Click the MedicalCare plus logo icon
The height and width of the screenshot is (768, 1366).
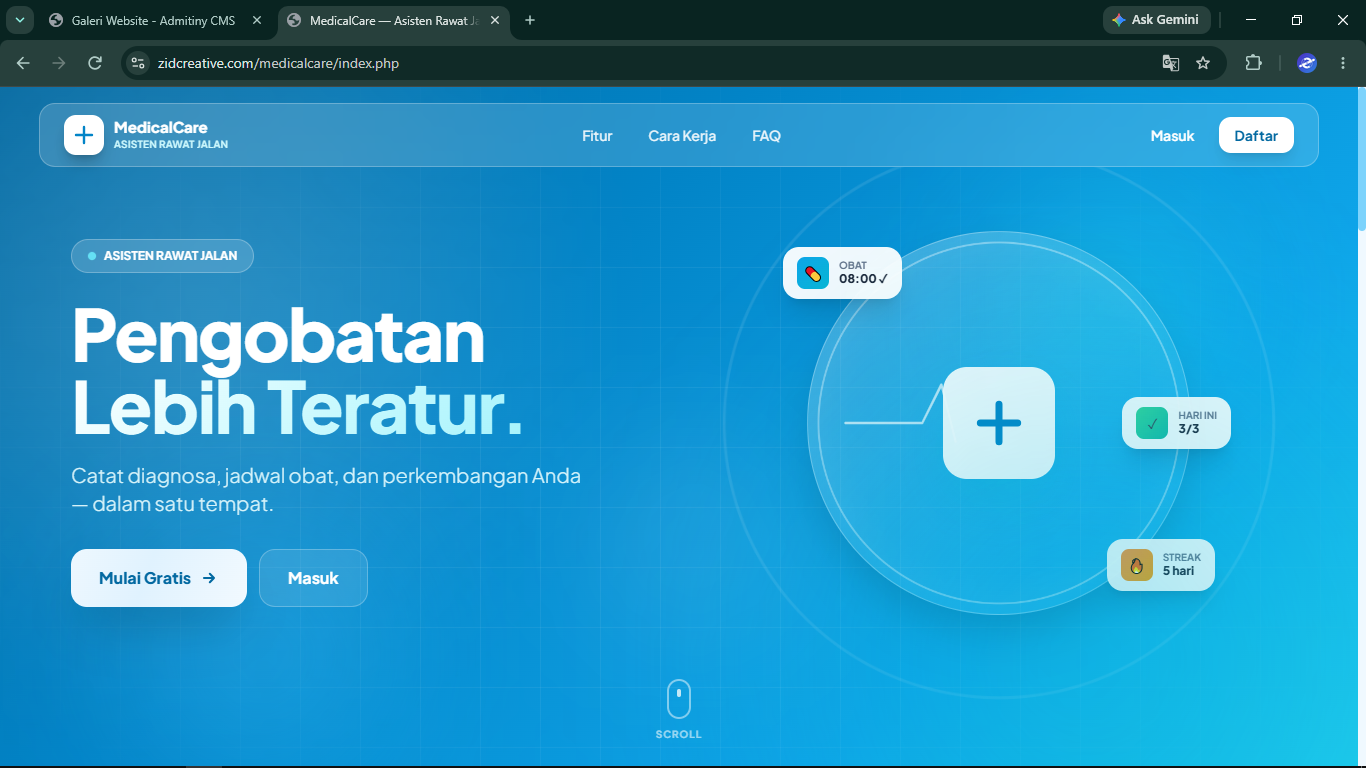tap(84, 135)
